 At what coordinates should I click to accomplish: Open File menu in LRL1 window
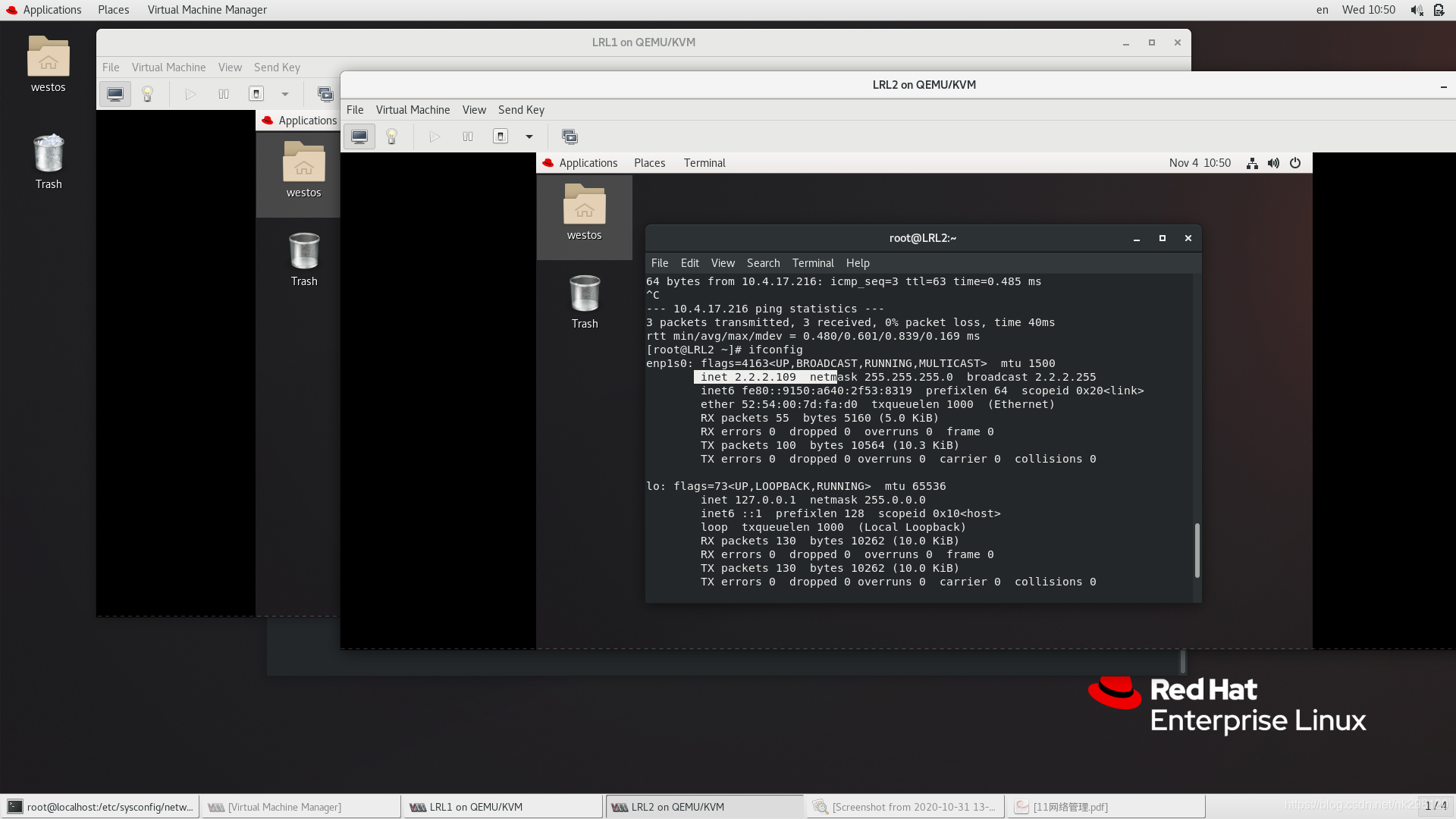pos(111,67)
